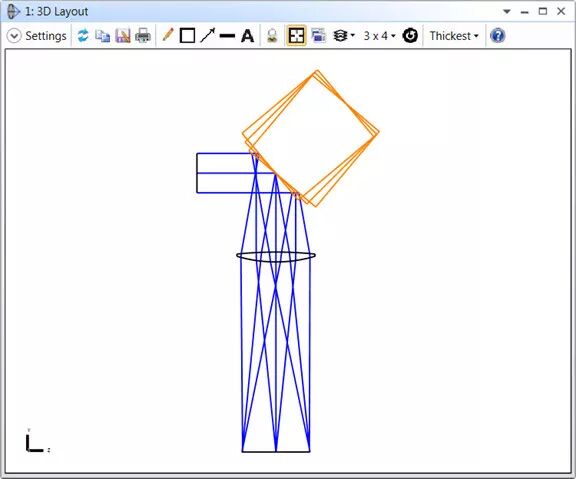Open the Thickest line thickness dropdown
The image size is (576, 479).
click(x=454, y=36)
